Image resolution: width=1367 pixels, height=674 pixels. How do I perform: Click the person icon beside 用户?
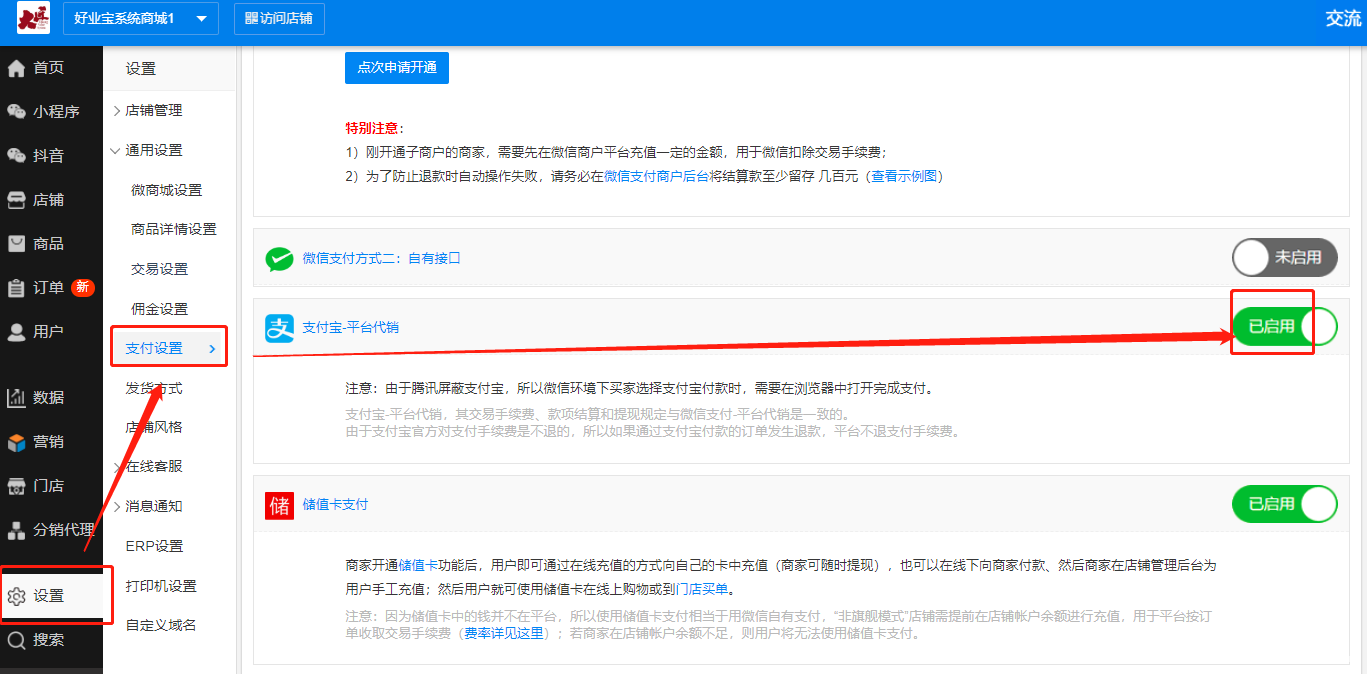[x=16, y=332]
